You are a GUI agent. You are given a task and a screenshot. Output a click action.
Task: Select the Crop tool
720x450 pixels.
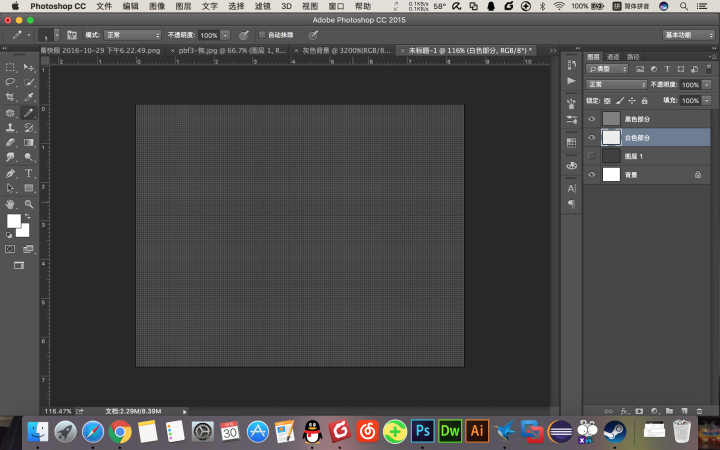pyautogui.click(x=10, y=97)
